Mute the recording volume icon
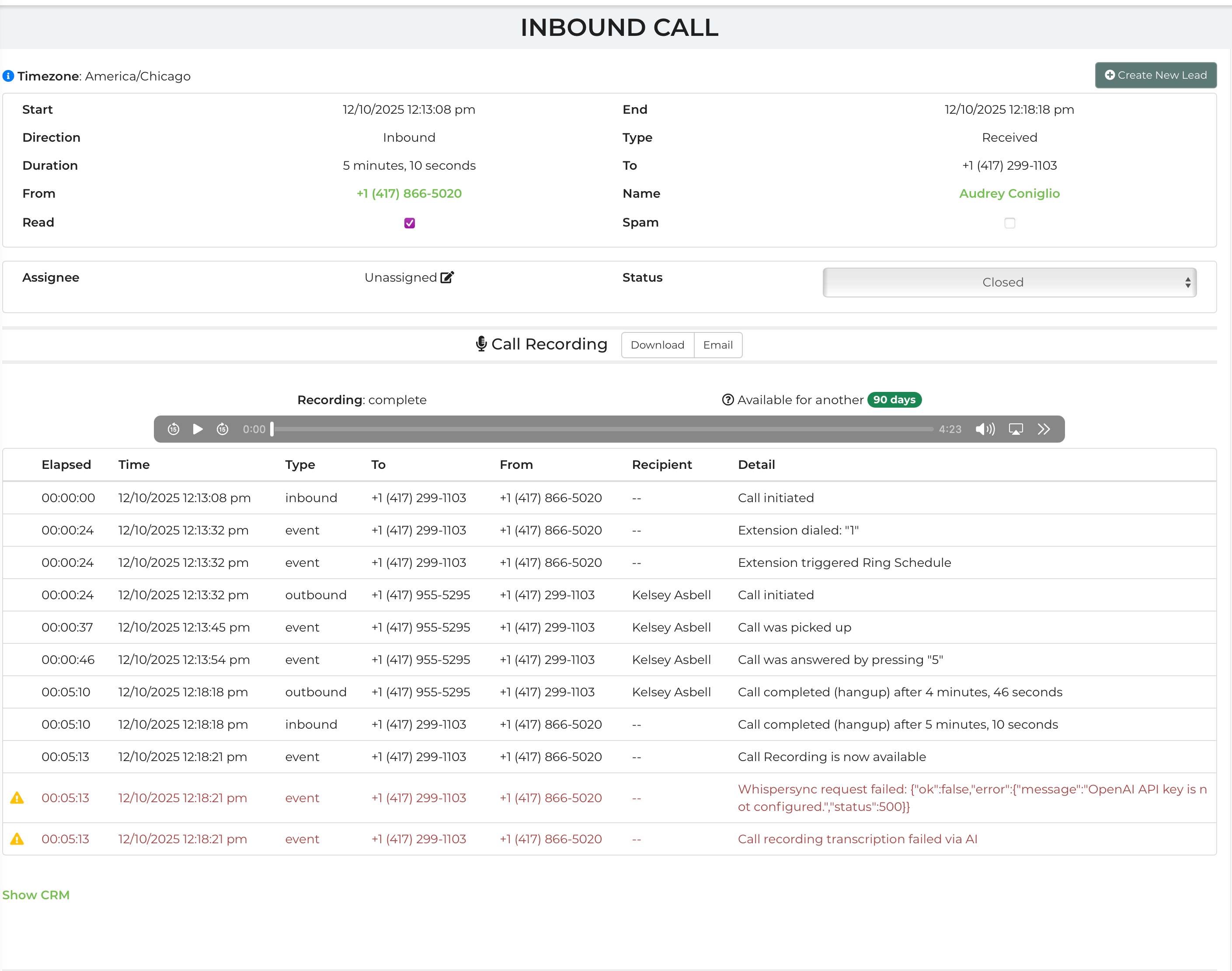Viewport: 1232px width, 971px height. coord(985,429)
